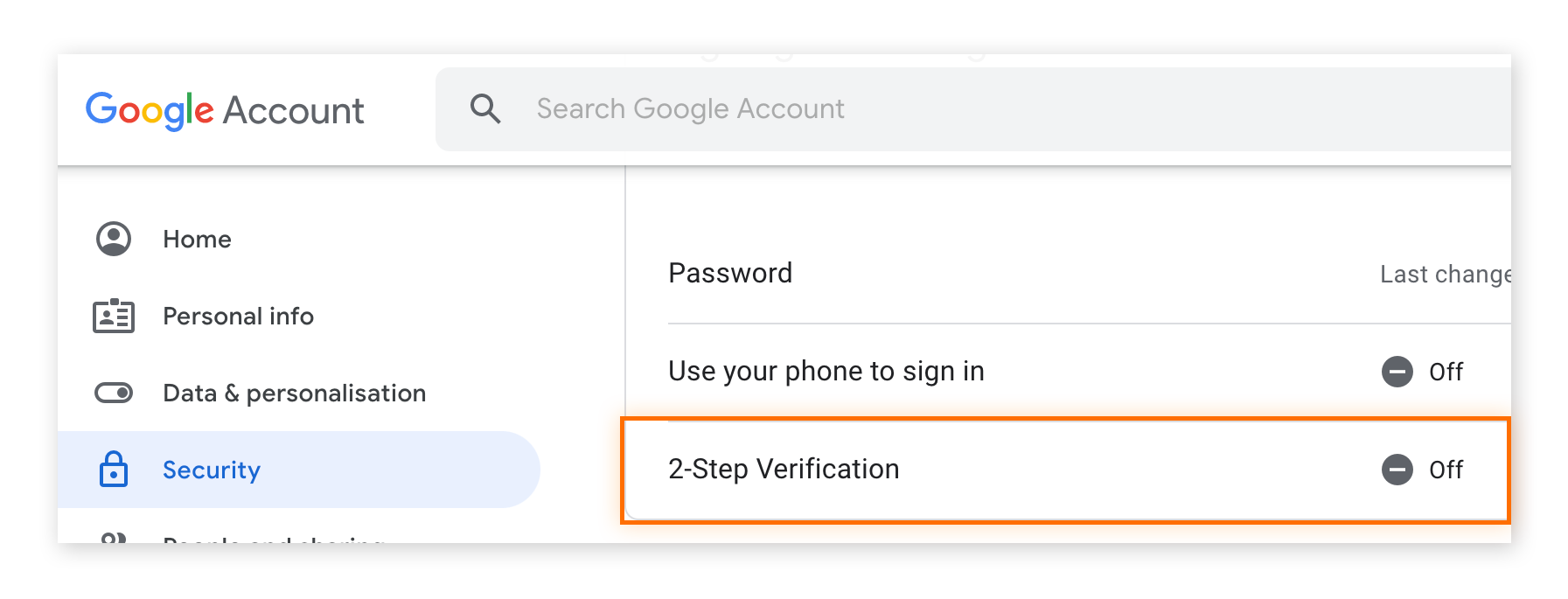Open the Personal info section
This screenshot has height=599, width=1568.
coord(238,316)
